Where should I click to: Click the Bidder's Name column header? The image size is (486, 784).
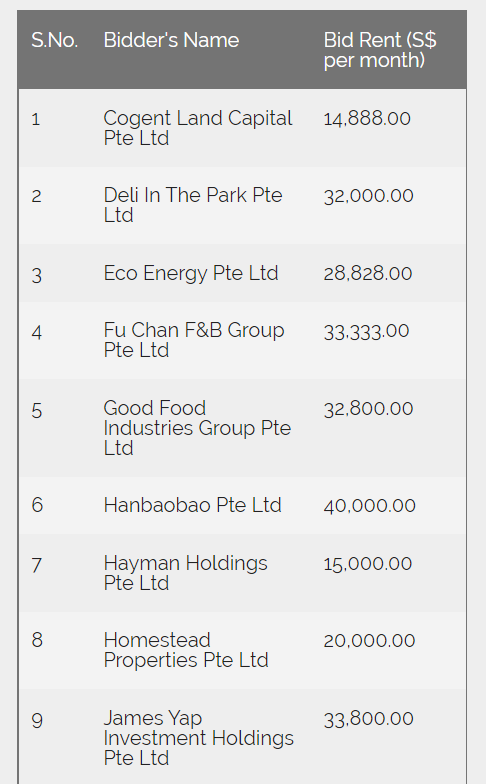(171, 40)
